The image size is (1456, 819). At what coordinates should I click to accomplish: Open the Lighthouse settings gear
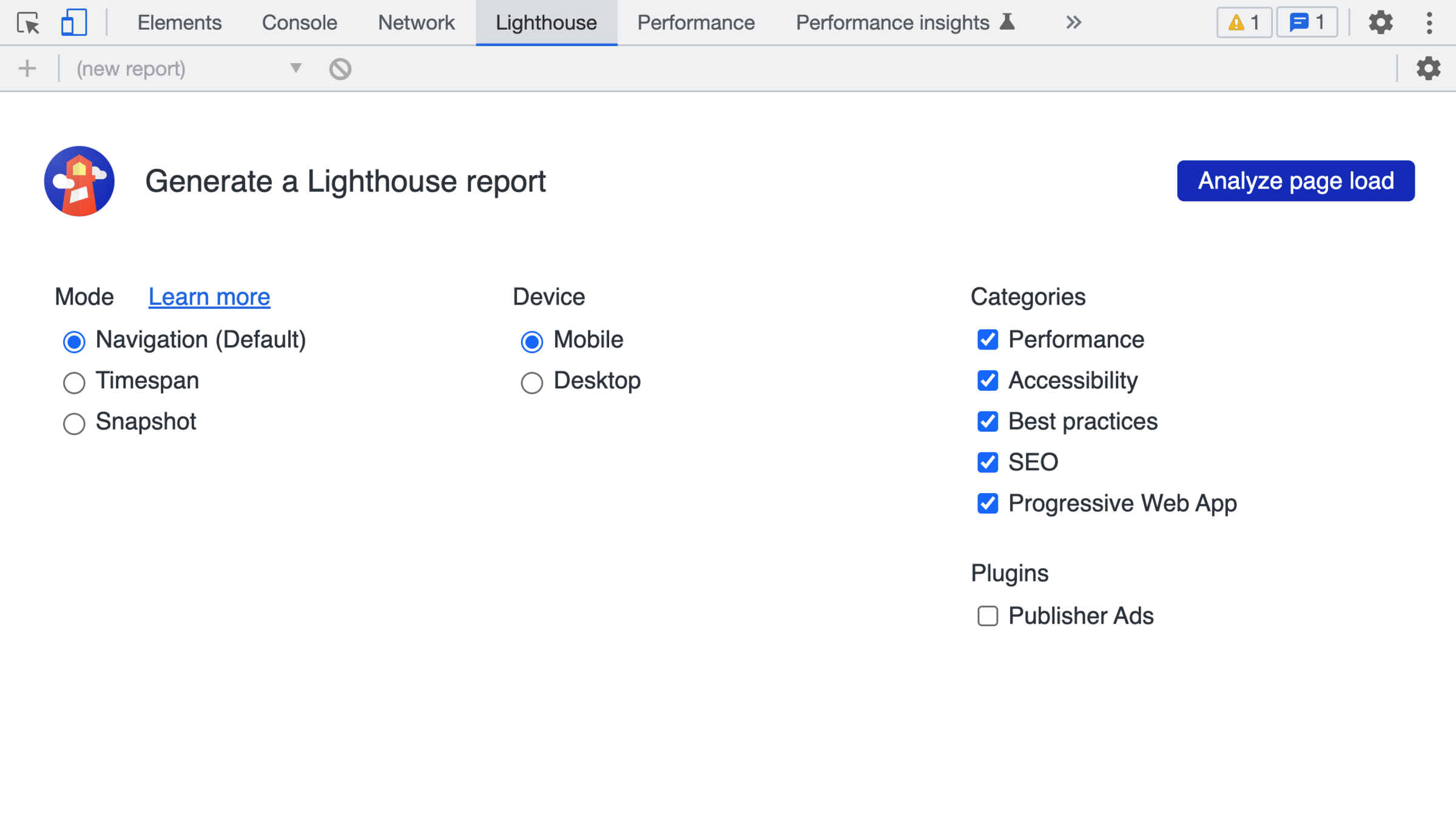point(1428,69)
